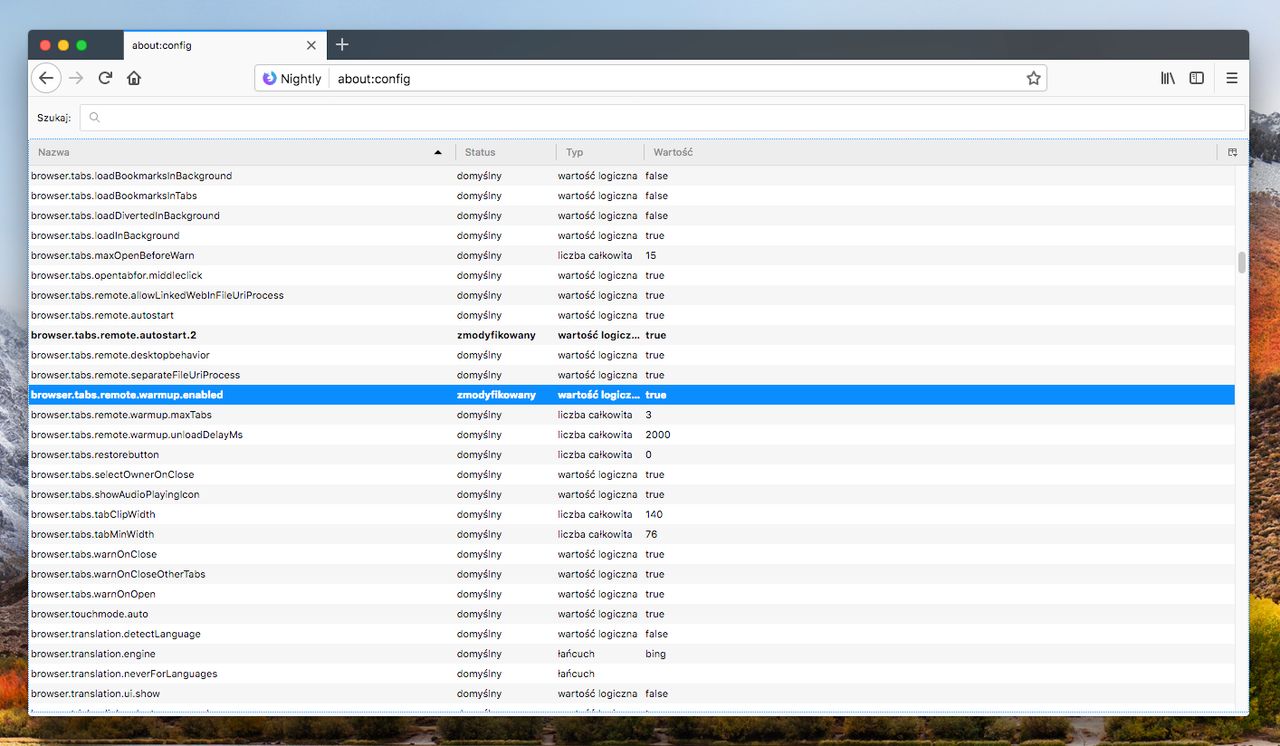Open the home page

[134, 78]
